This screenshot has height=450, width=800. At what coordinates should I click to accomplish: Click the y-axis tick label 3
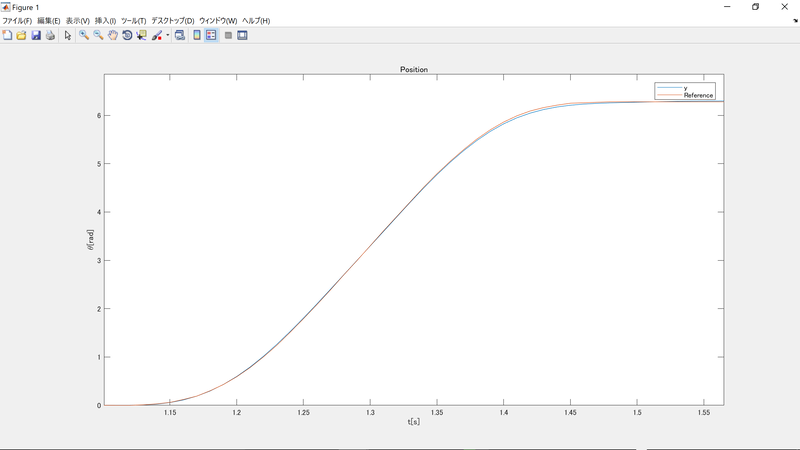[x=99, y=261]
